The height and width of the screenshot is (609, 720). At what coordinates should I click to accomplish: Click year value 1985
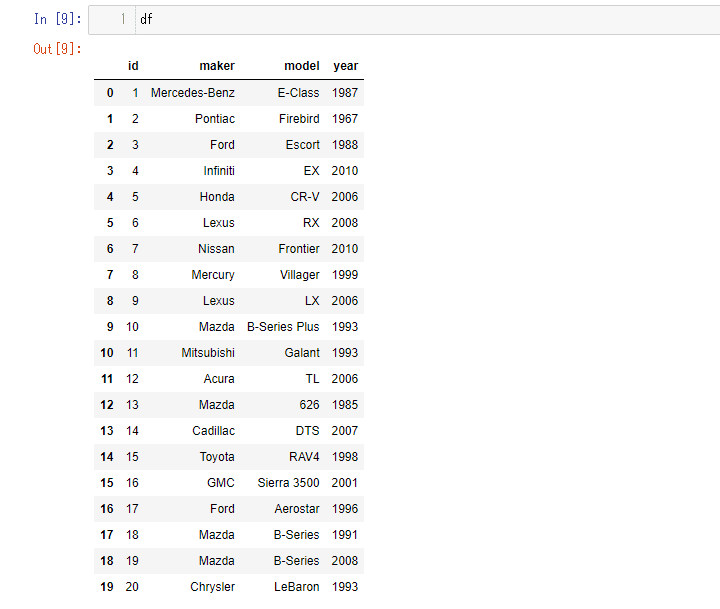[345, 405]
